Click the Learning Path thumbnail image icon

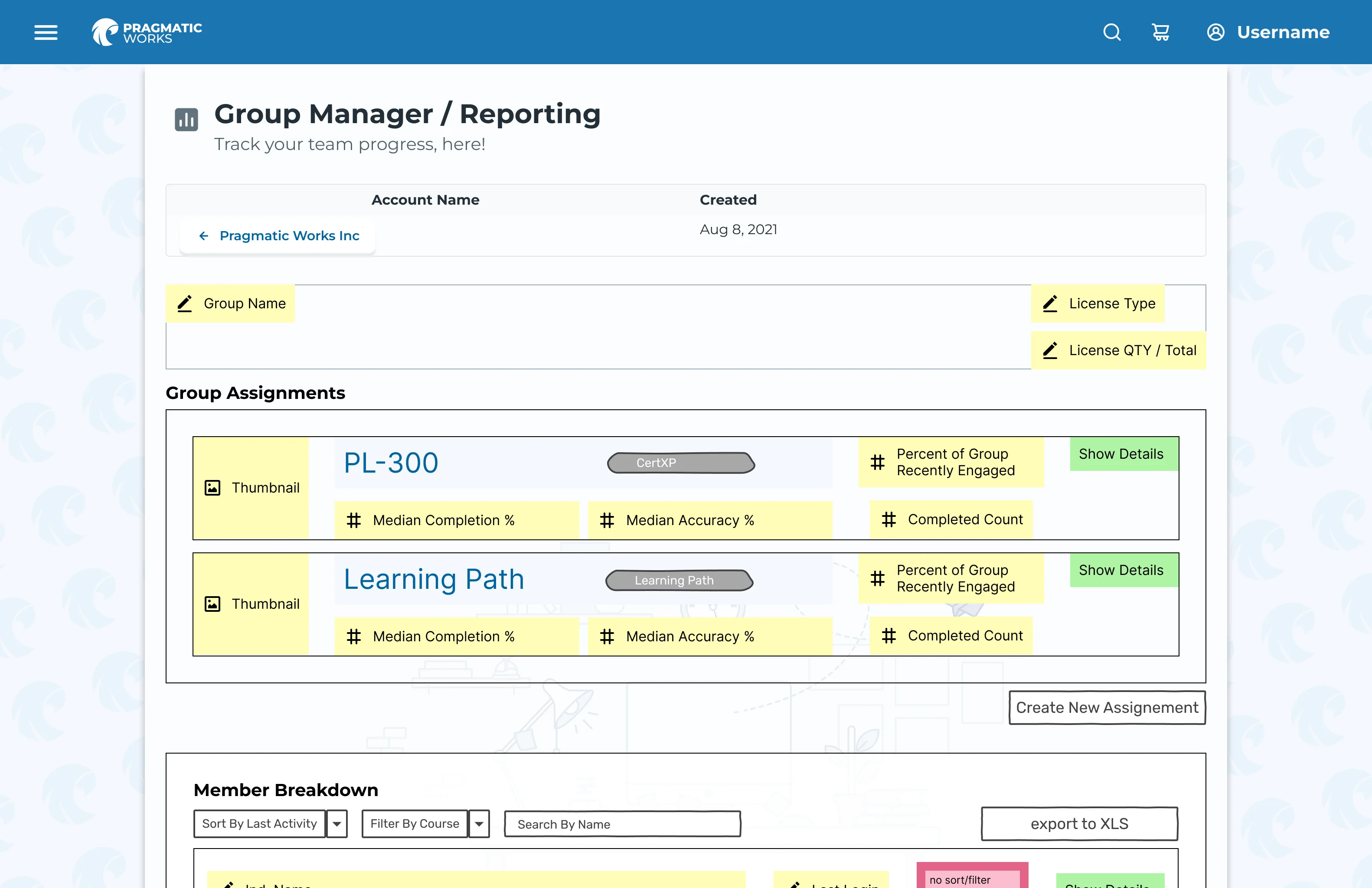click(213, 604)
